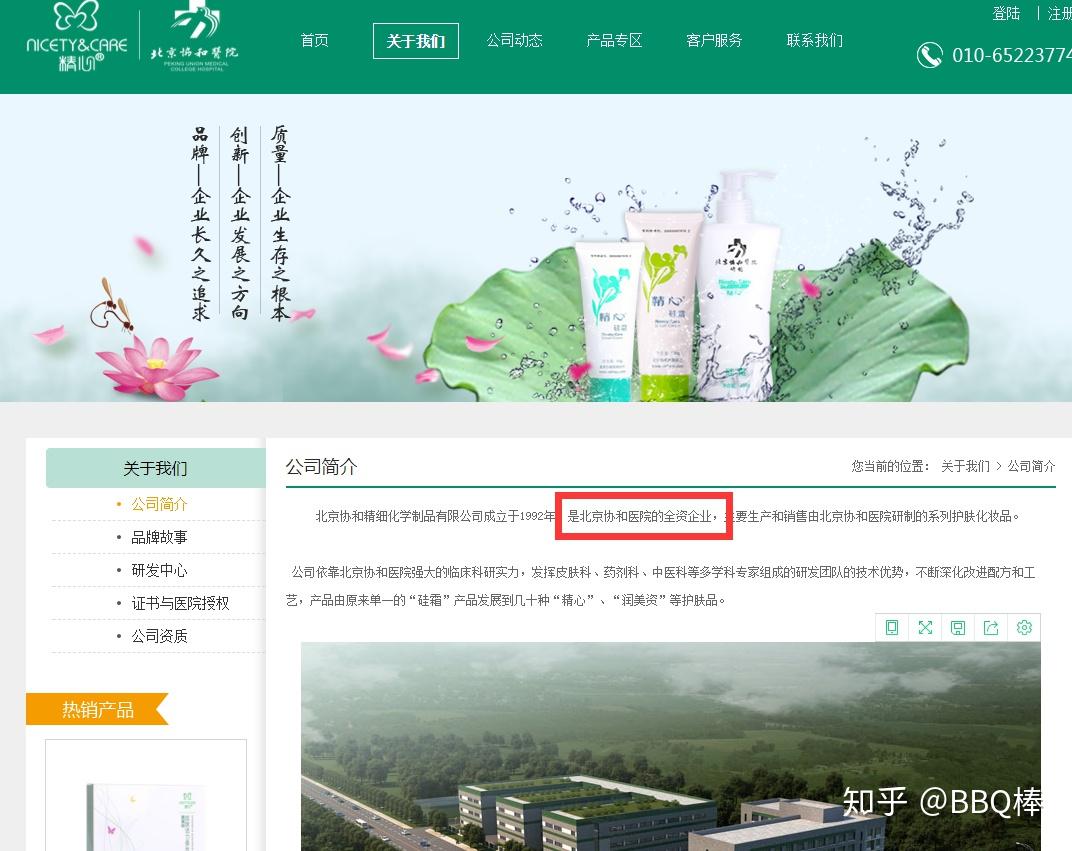The height and width of the screenshot is (851, 1072).
Task: Click the aerial factory photo
Action: pos(671,746)
